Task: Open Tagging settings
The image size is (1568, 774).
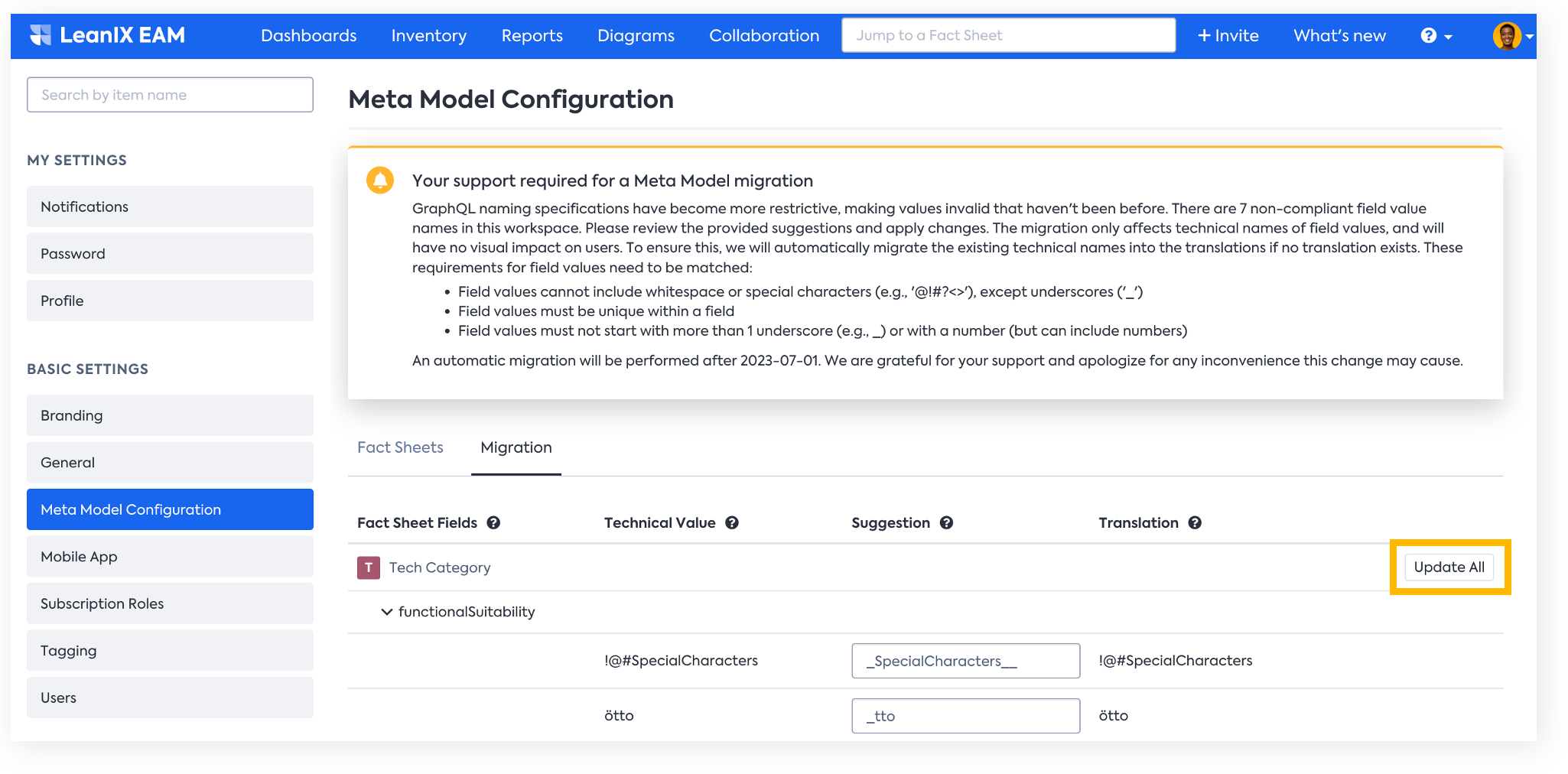Action: point(170,651)
